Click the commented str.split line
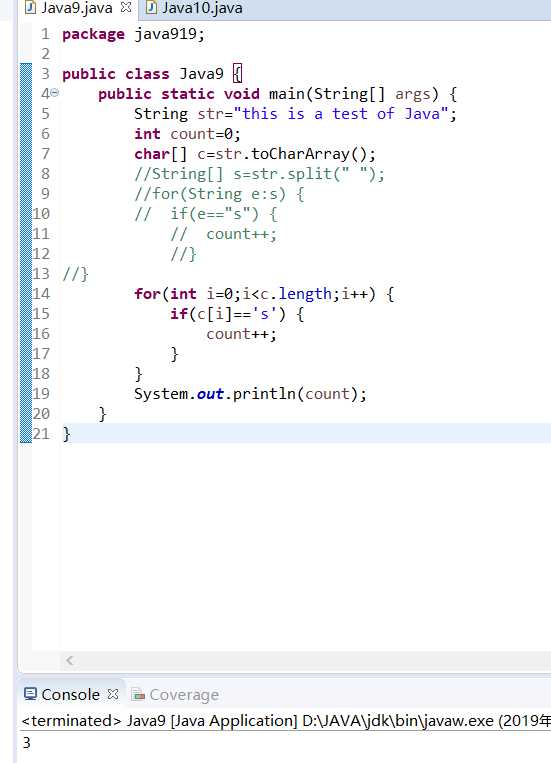This screenshot has height=763, width=551. pyautogui.click(x=259, y=174)
